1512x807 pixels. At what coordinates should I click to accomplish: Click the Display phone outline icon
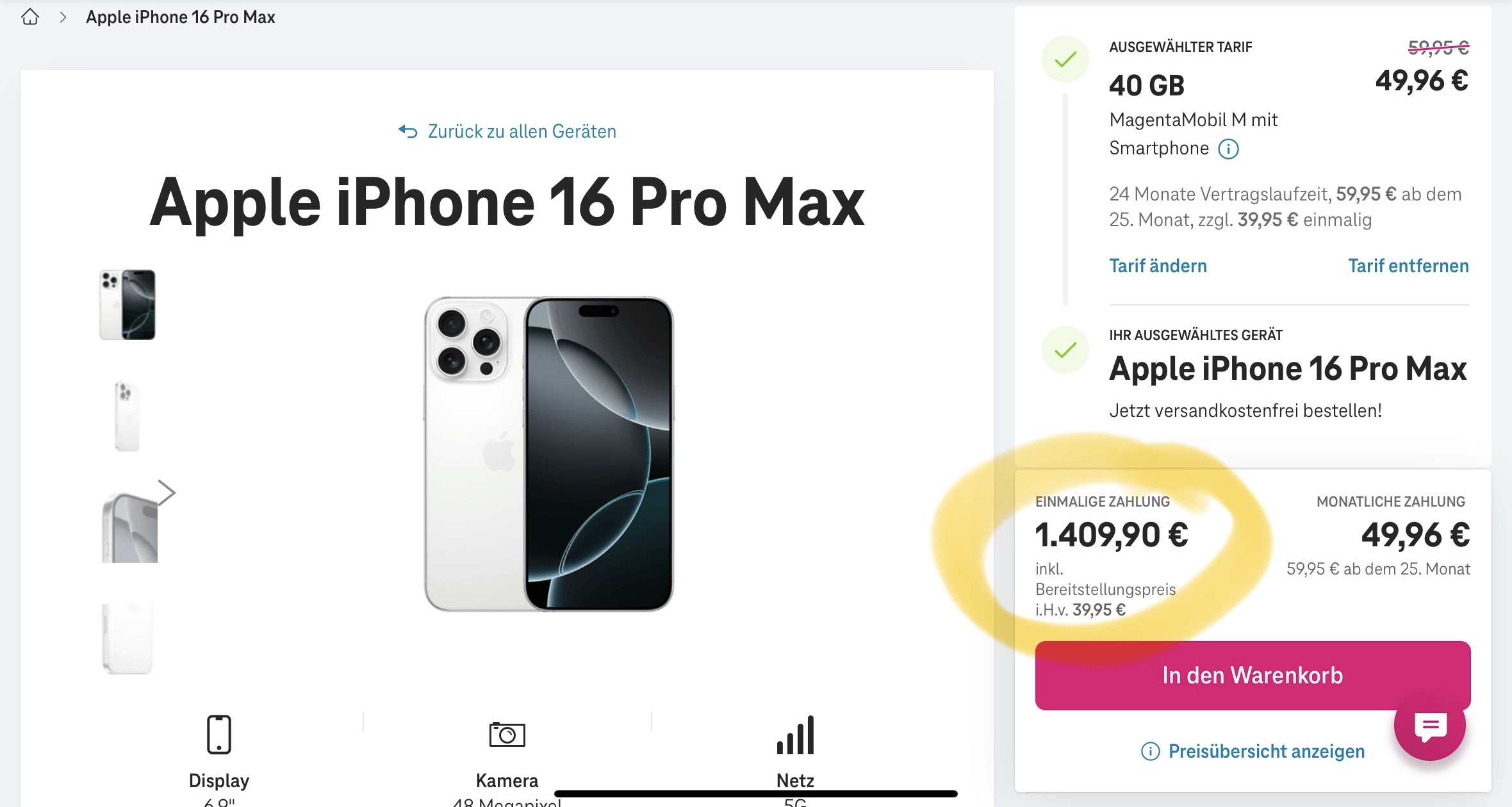tap(218, 734)
